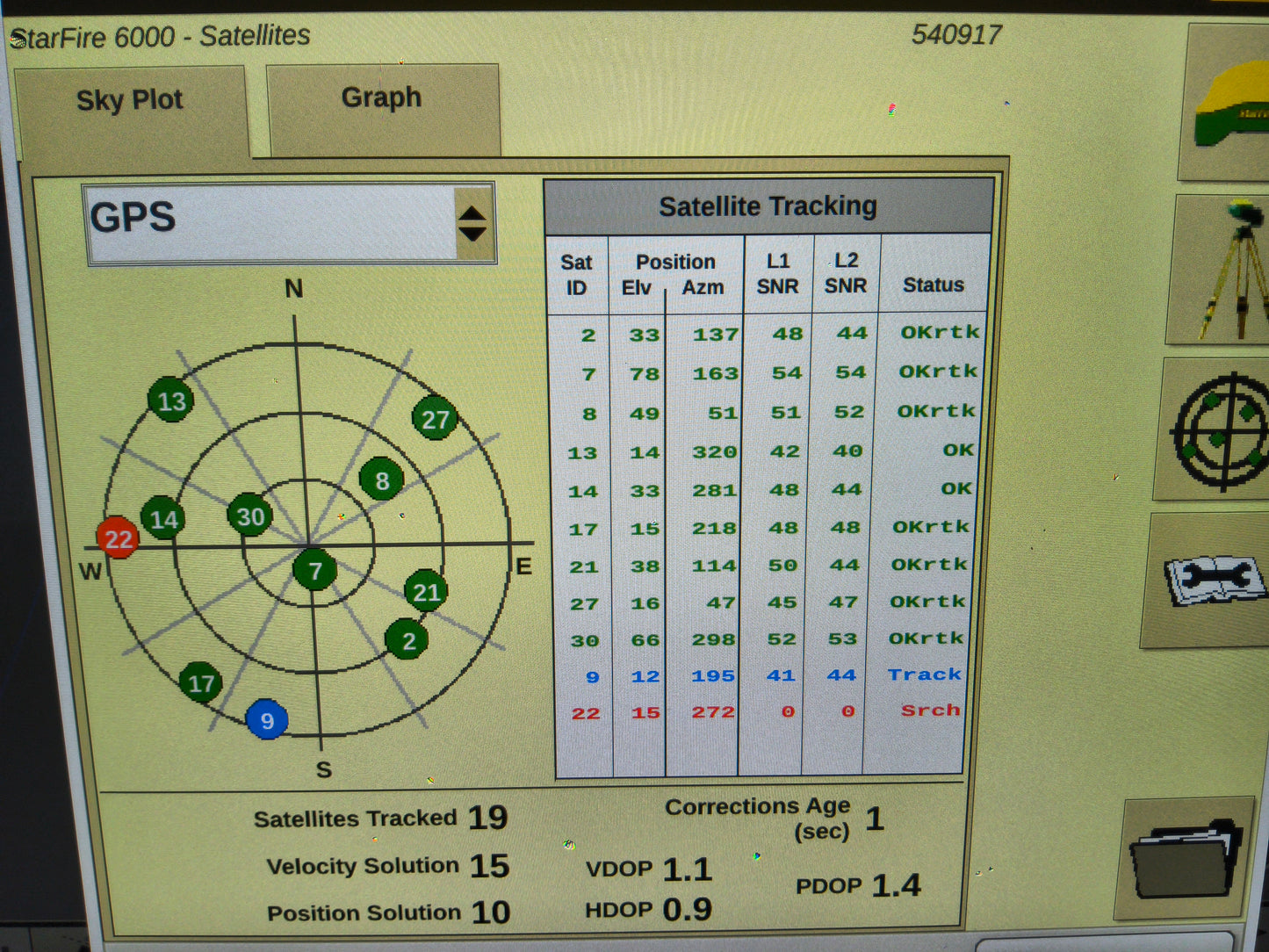Image resolution: width=1269 pixels, height=952 pixels.
Task: Click Sat ID 14 in the table
Action: coord(582,492)
